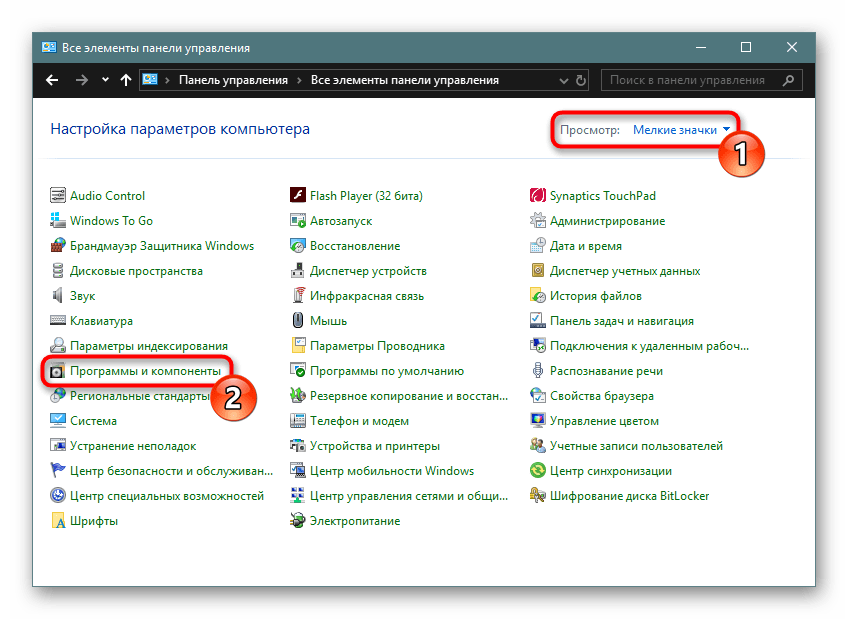Open Центр мобильности Windows link
Image resolution: width=848 pixels, height=619 pixels.
392,471
